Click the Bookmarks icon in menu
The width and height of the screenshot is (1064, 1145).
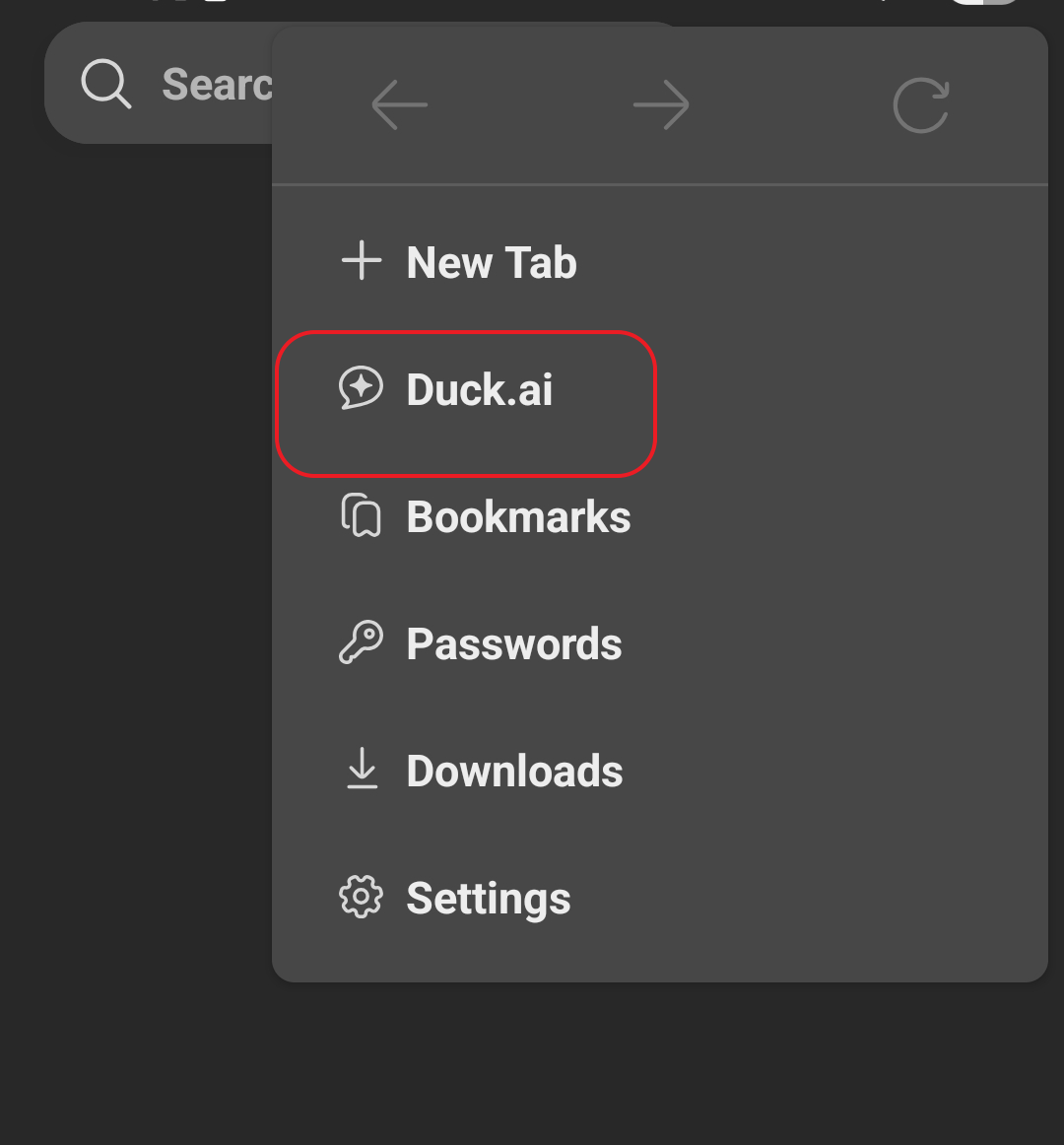pyautogui.click(x=362, y=516)
